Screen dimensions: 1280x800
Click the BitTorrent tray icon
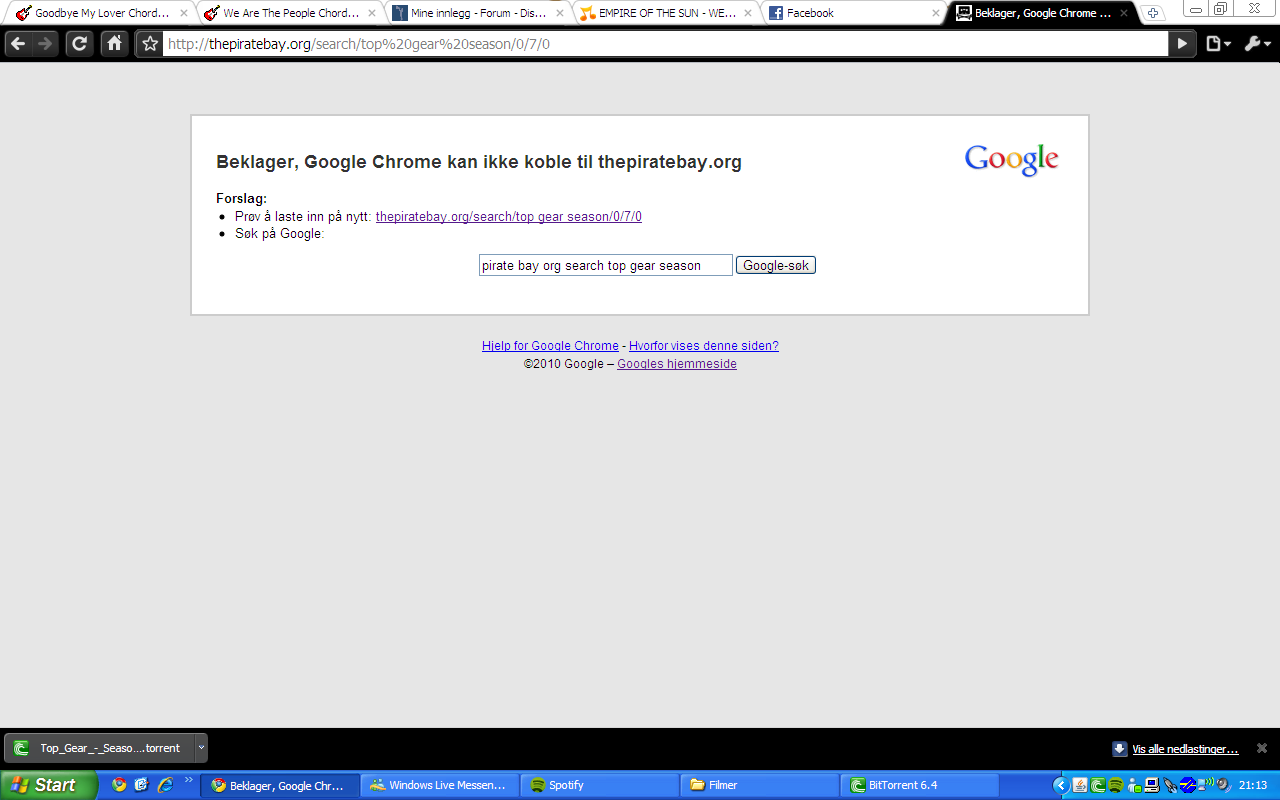[x=1097, y=785]
